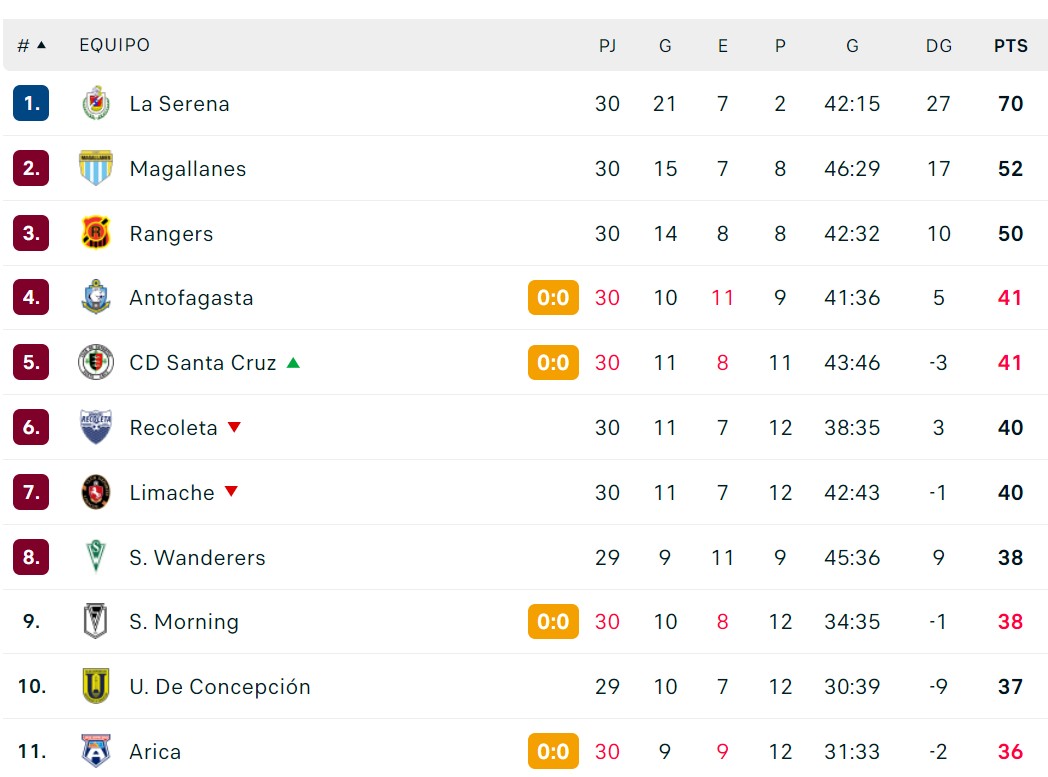Go to the Magallanes team page

188,168
